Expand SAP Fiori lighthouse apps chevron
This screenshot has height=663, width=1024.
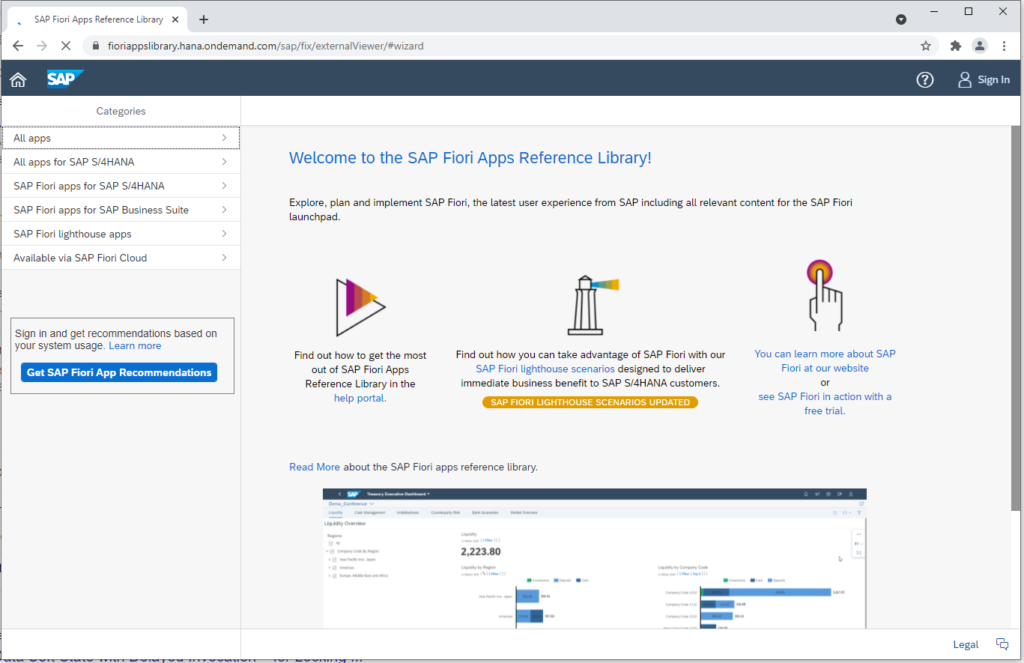224,234
